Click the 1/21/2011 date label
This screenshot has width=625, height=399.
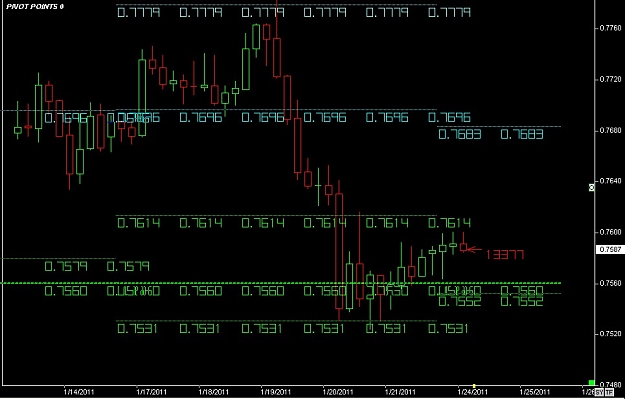pyautogui.click(x=401, y=393)
